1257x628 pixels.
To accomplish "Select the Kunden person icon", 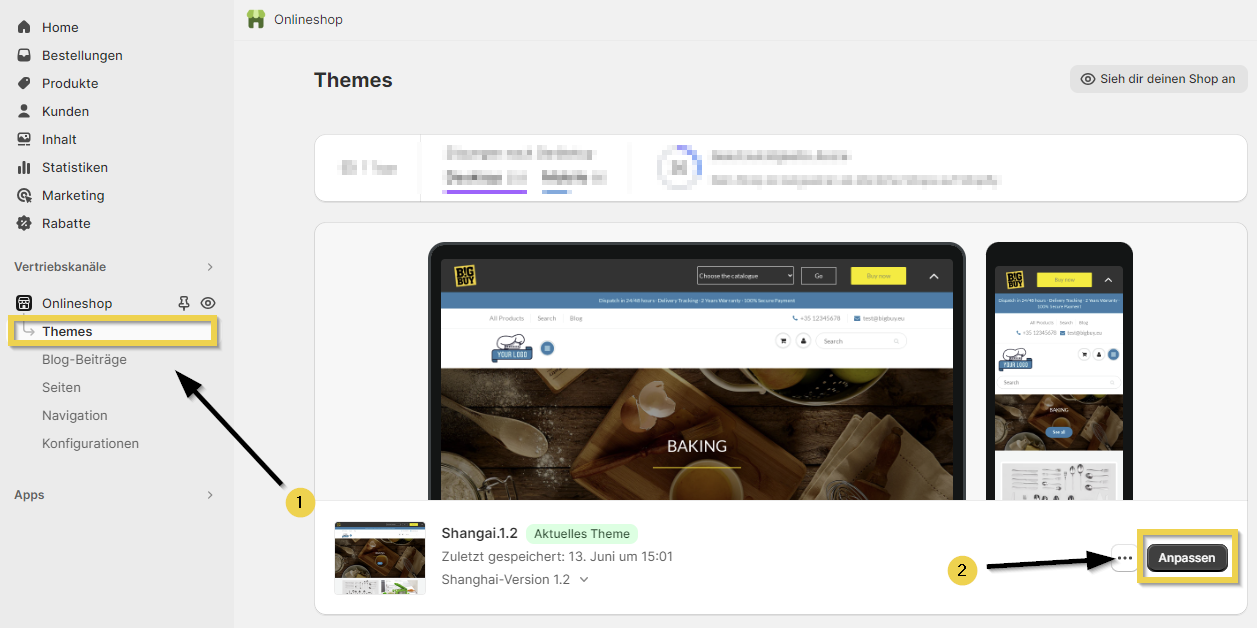I will (24, 111).
